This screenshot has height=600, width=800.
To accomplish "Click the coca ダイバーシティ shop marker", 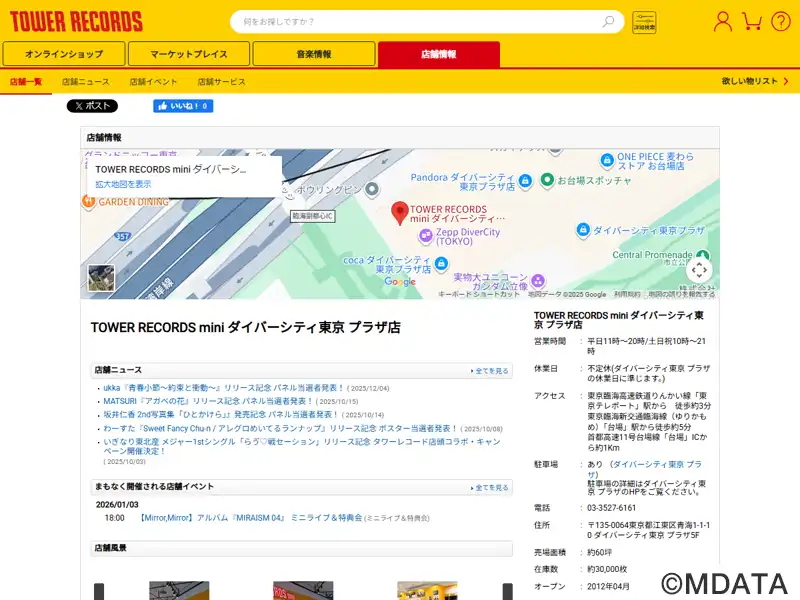I will pos(441,263).
